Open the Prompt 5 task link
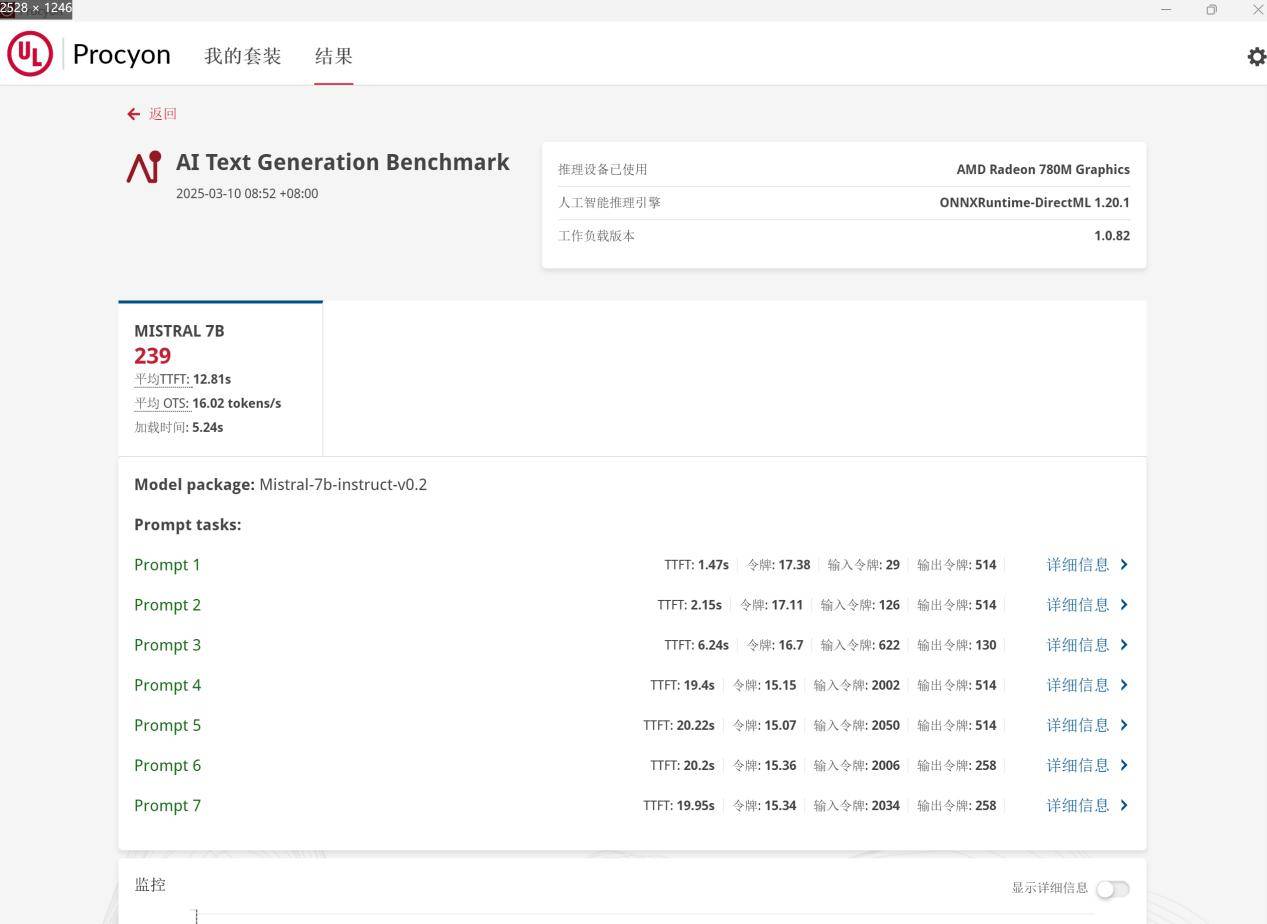Image resolution: width=1267 pixels, height=924 pixels. (x=167, y=725)
